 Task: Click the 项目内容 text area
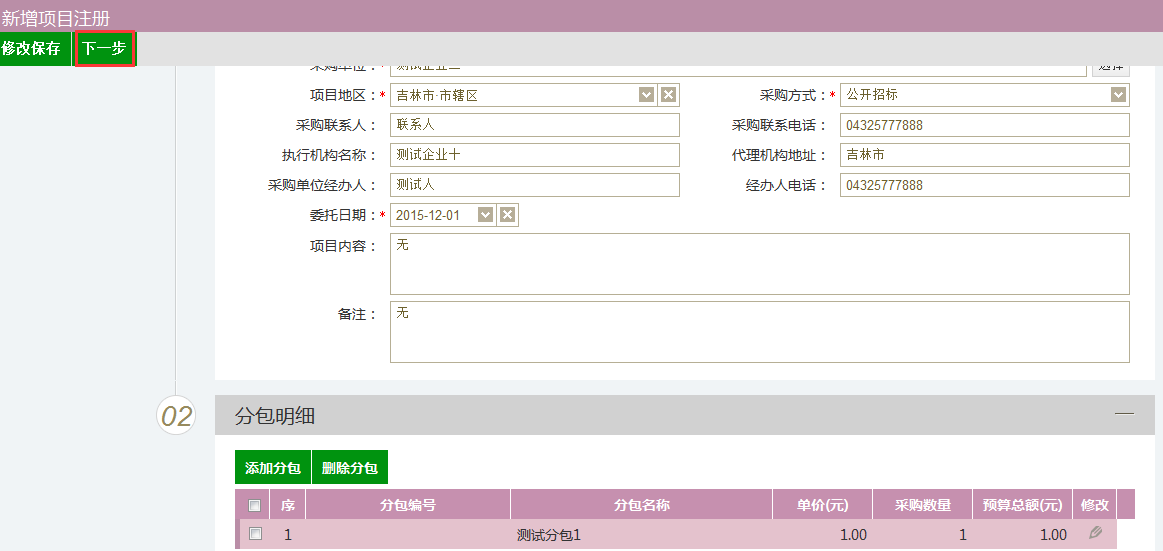point(759,264)
